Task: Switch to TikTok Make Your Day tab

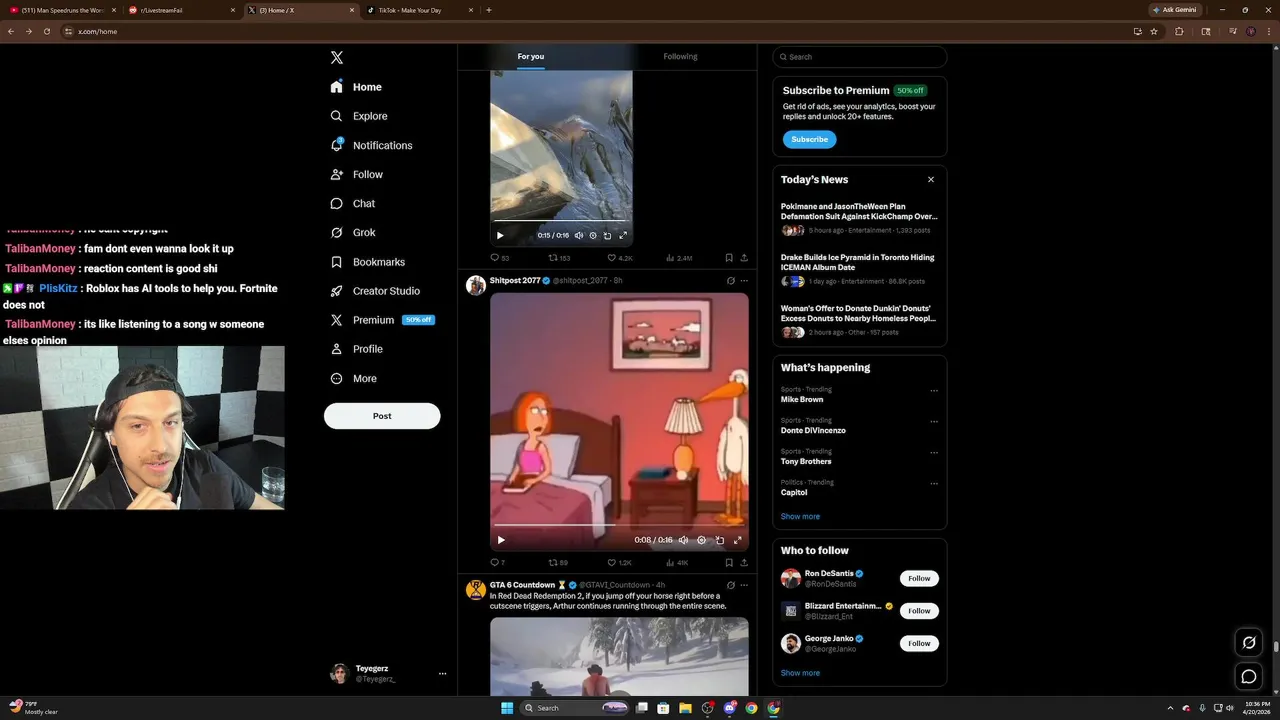Action: coord(418,10)
